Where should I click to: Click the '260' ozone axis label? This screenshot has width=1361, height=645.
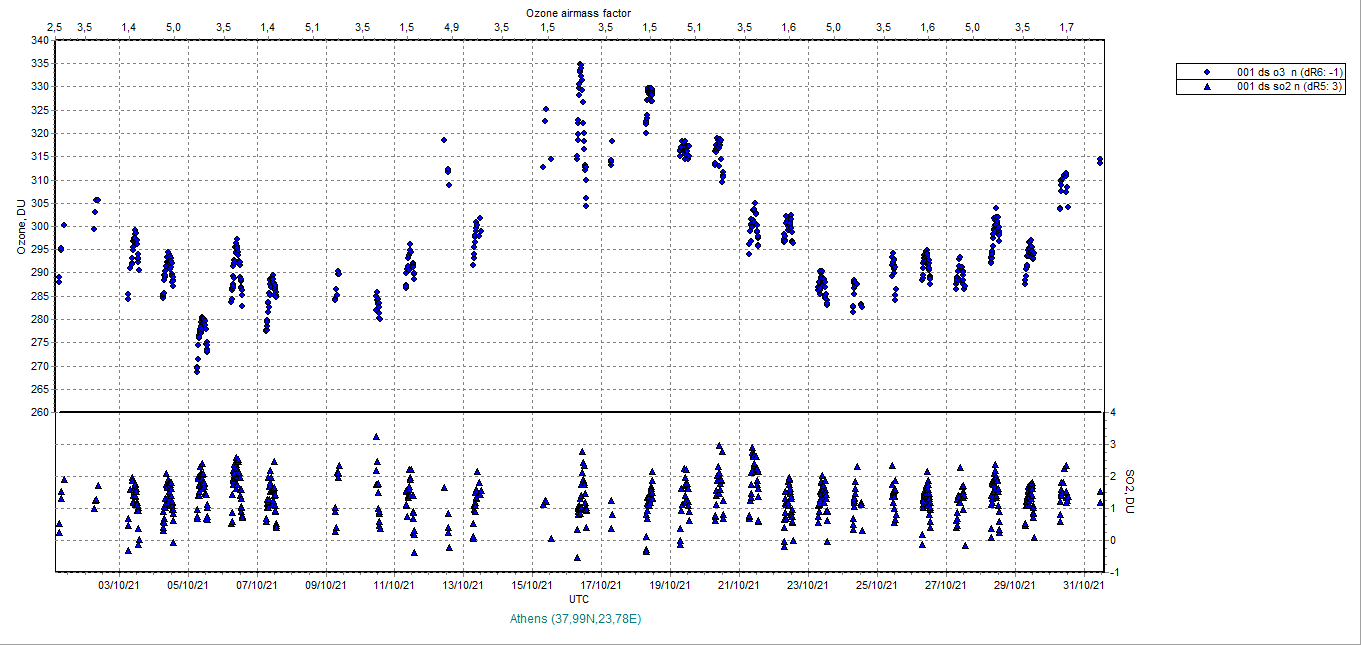(x=39, y=412)
